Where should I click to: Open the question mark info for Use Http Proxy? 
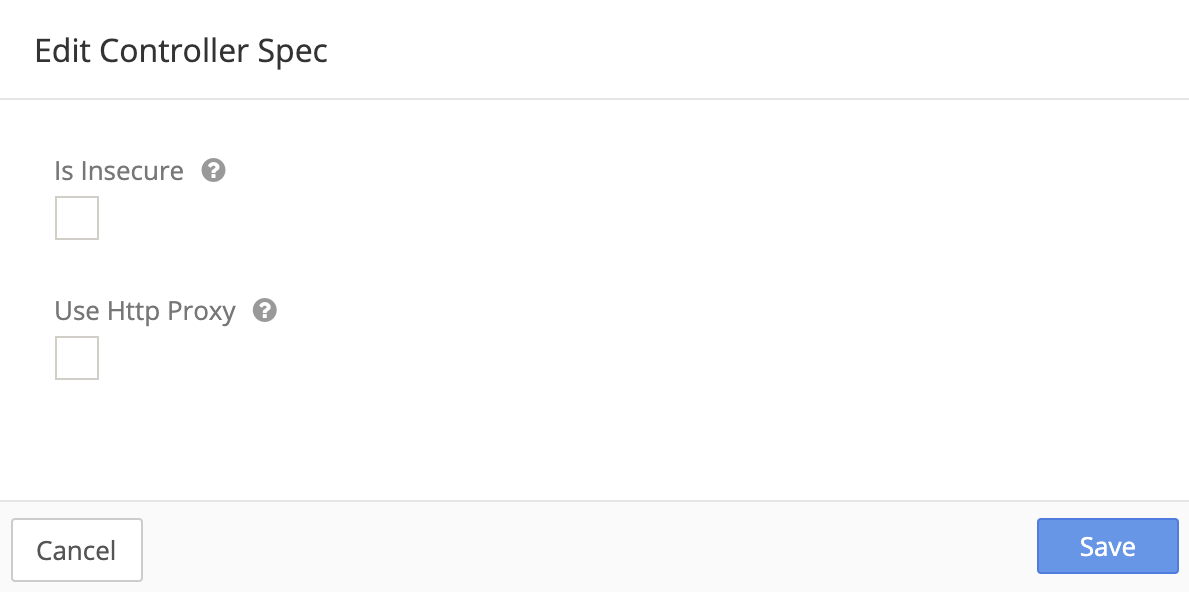(x=265, y=311)
